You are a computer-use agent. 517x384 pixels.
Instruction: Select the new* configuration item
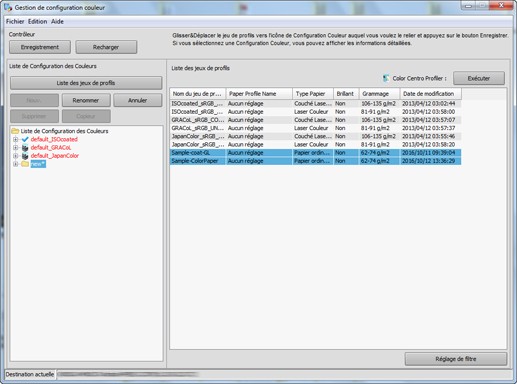(38, 164)
